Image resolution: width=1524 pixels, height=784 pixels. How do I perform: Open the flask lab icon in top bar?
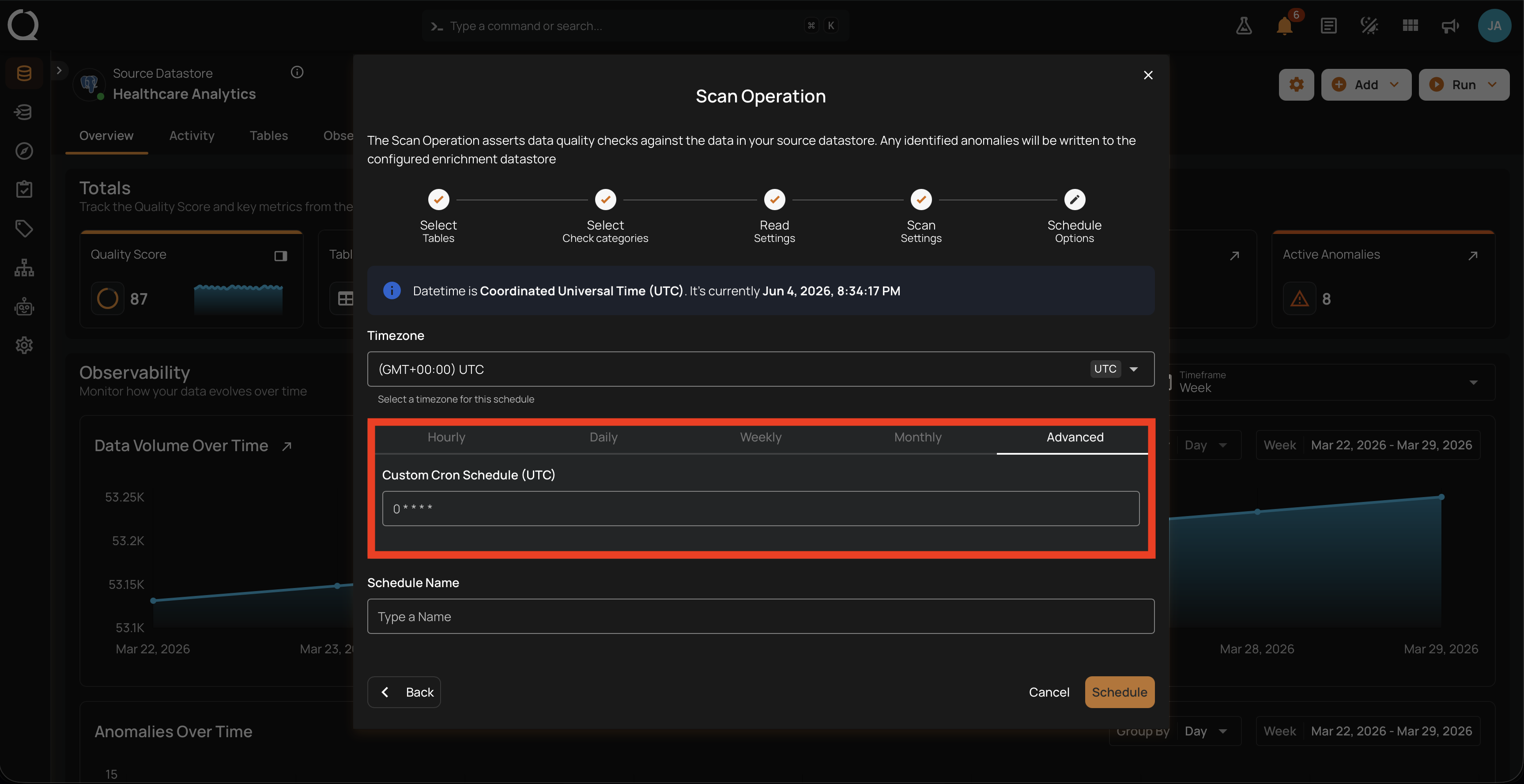click(x=1244, y=26)
